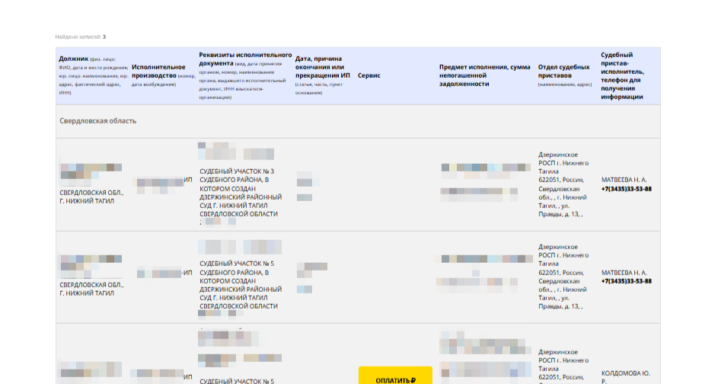Click debtor address in the УЧАСТОК № 3 row

[91, 196]
